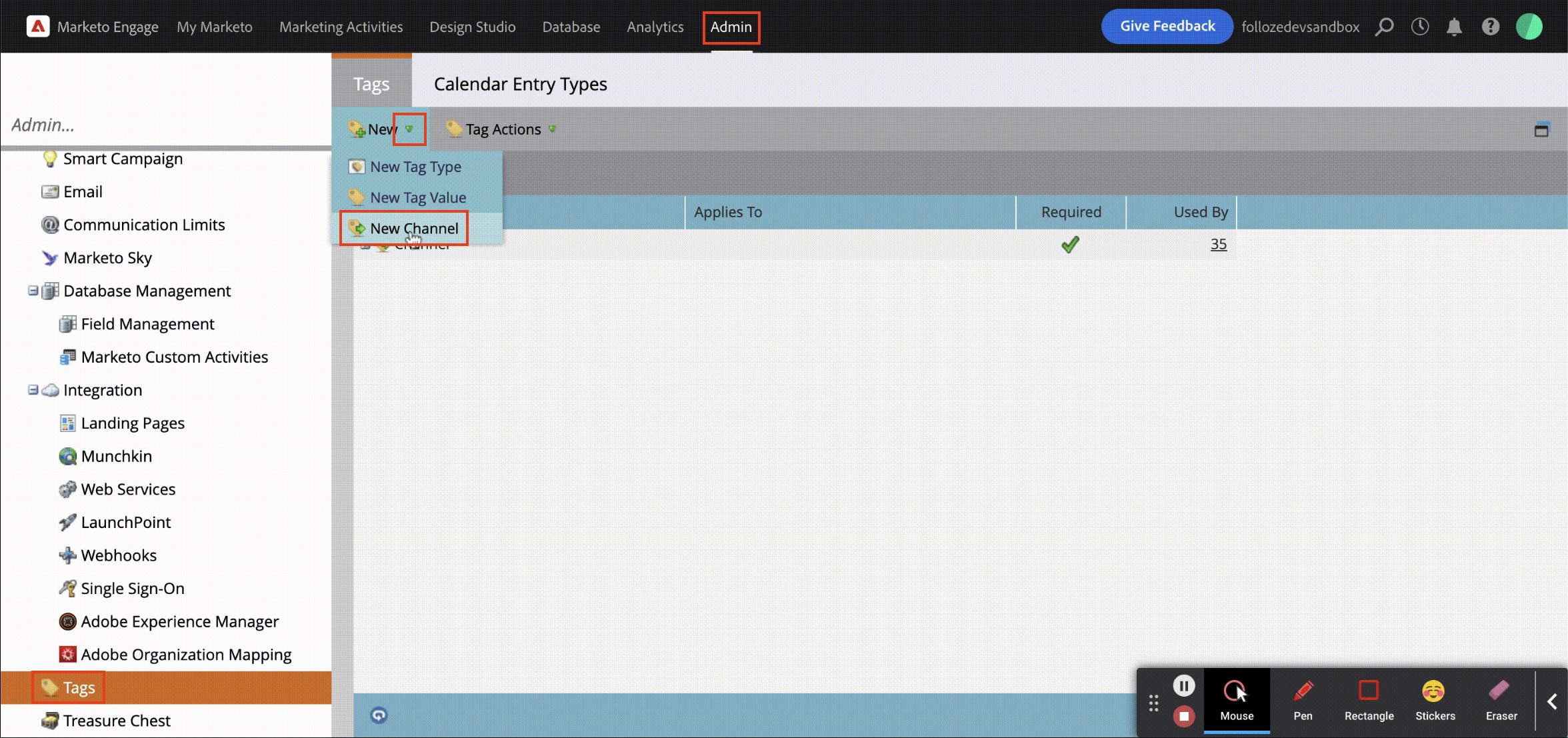Open the New dropdown arrow
This screenshot has width=1568, height=738.
pyautogui.click(x=409, y=129)
